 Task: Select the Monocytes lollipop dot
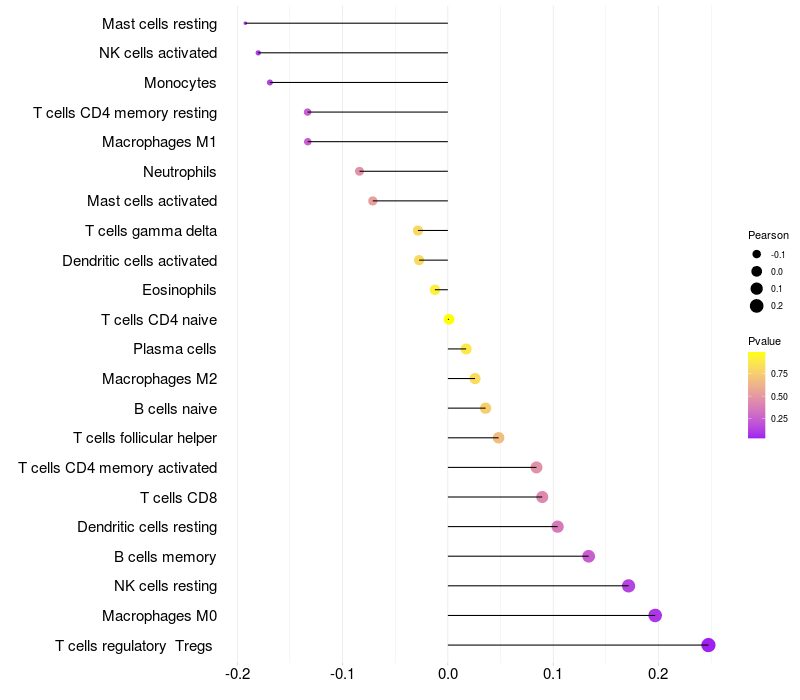(270, 83)
